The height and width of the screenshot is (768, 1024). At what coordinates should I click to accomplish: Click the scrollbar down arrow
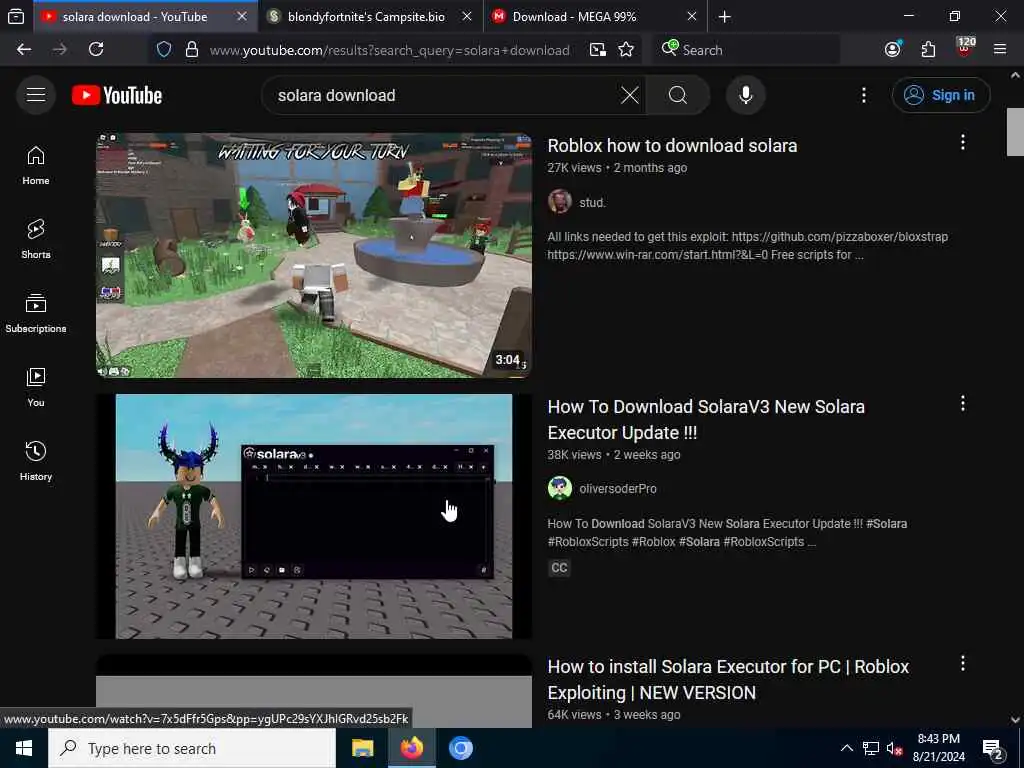tap(1015, 720)
